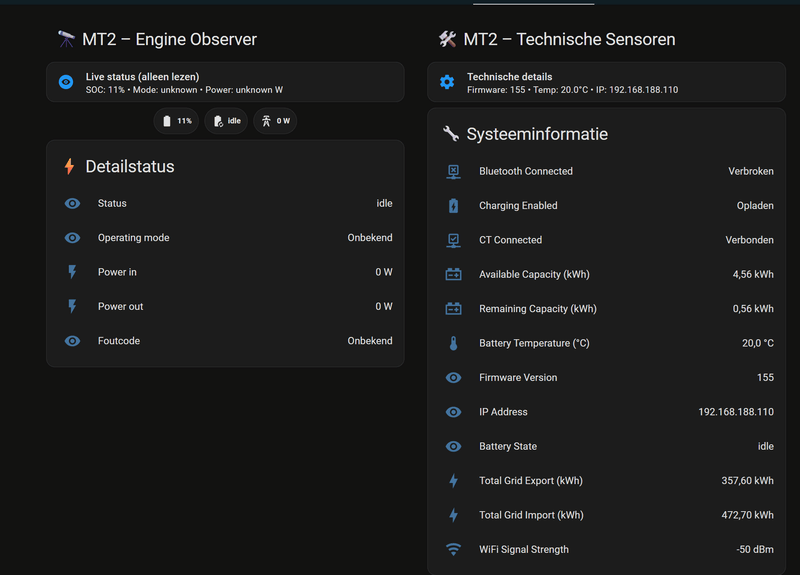800x575 pixels.
Task: Click the gear icon beside Technische details
Action: tap(447, 82)
